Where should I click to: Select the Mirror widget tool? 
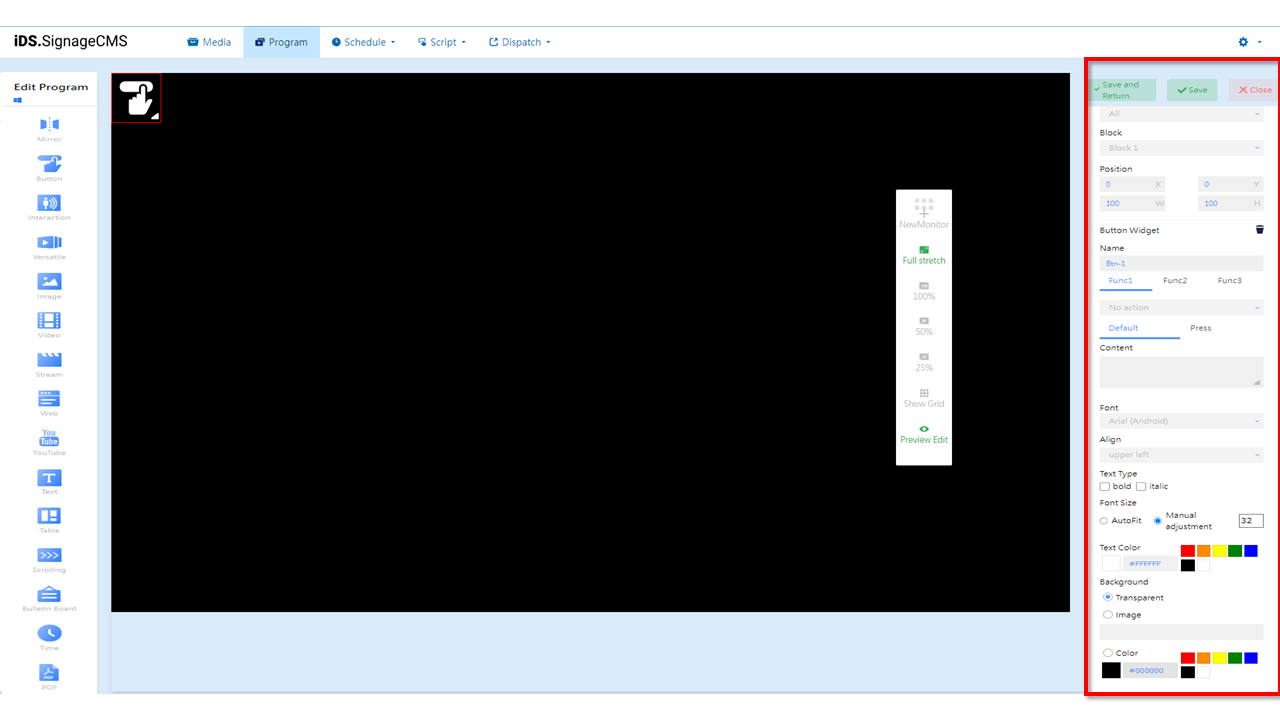[49, 128]
